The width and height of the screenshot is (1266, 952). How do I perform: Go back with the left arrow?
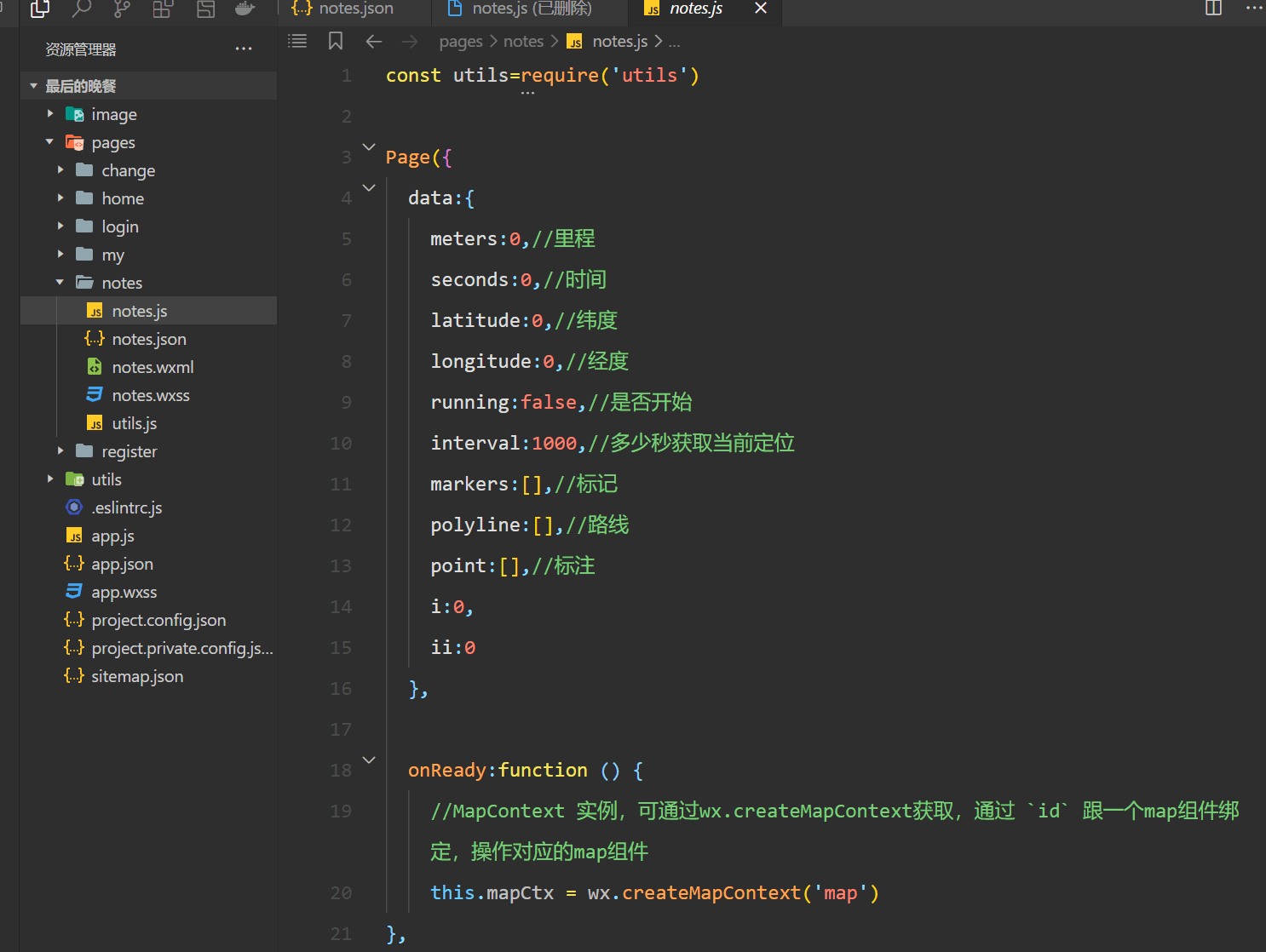[x=374, y=41]
